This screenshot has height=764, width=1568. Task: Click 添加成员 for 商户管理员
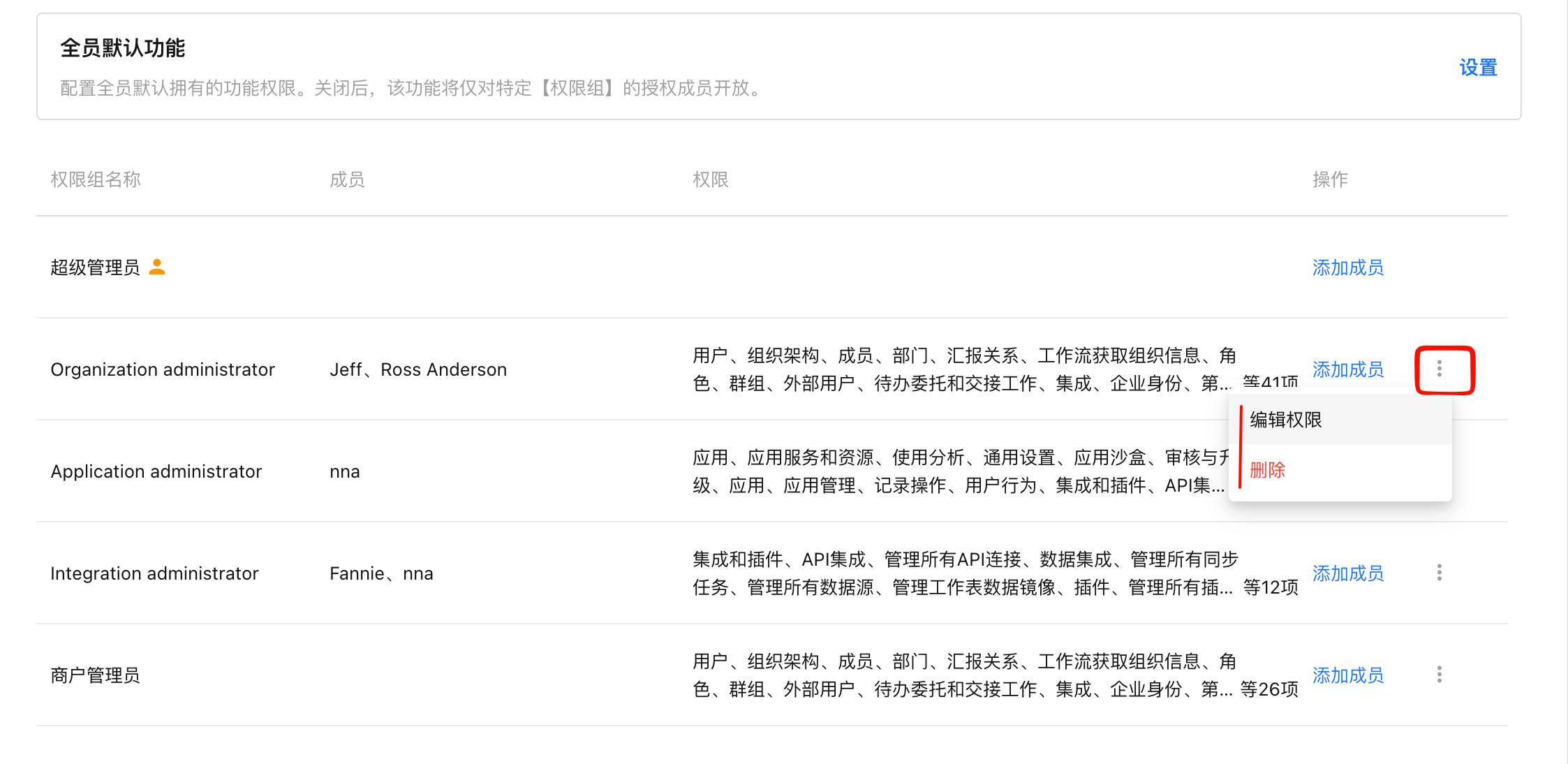coord(1347,675)
